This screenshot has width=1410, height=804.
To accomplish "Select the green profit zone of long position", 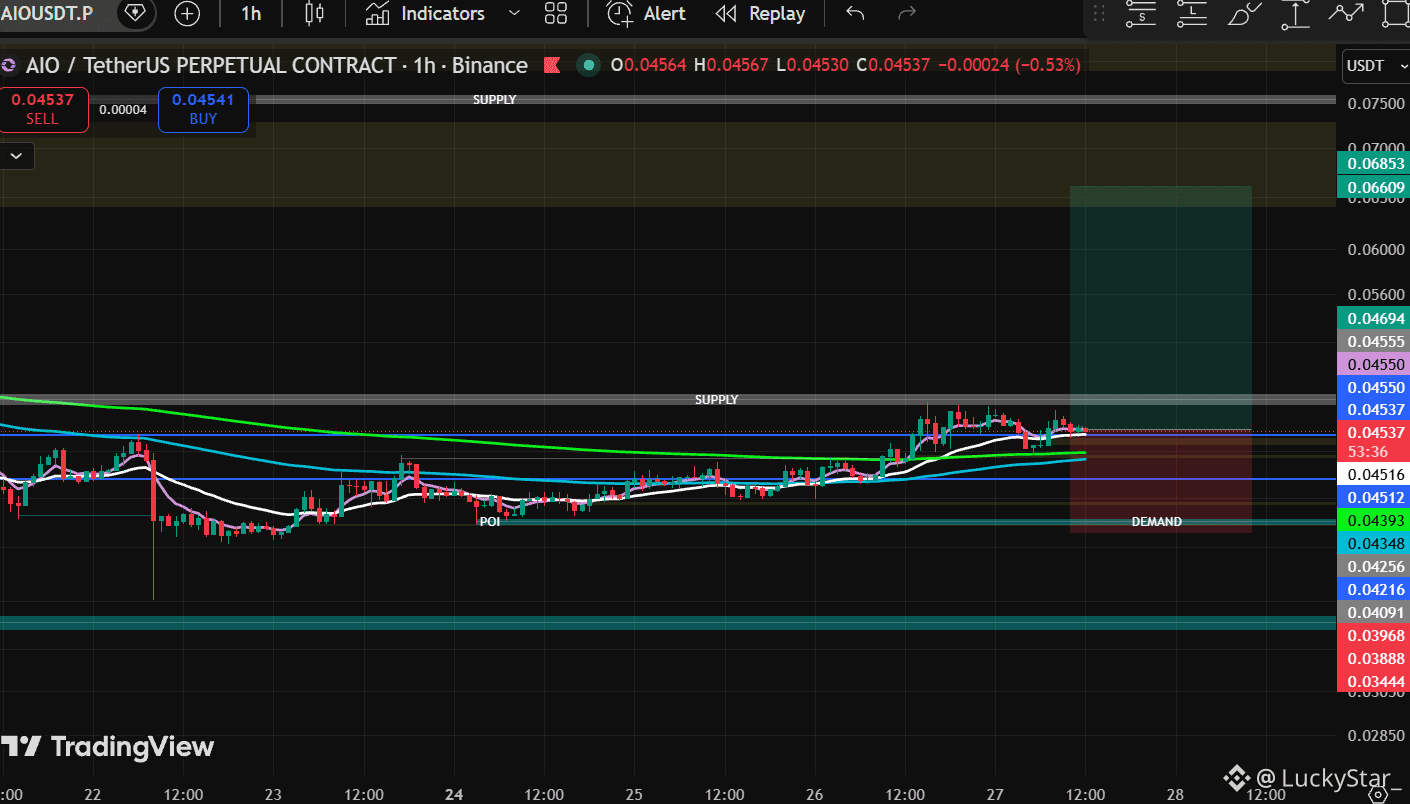I will (x=1161, y=307).
